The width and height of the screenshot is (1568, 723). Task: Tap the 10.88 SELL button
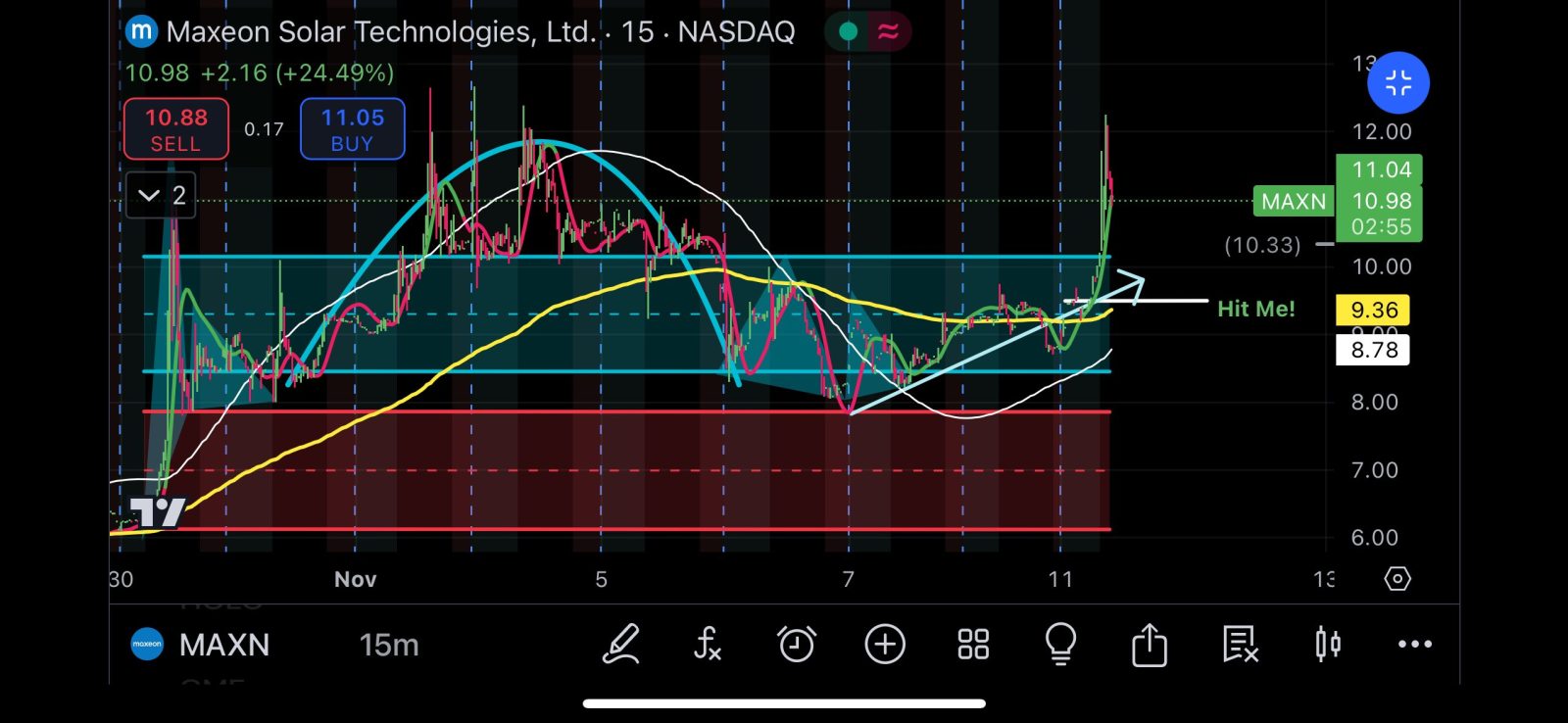(176, 129)
